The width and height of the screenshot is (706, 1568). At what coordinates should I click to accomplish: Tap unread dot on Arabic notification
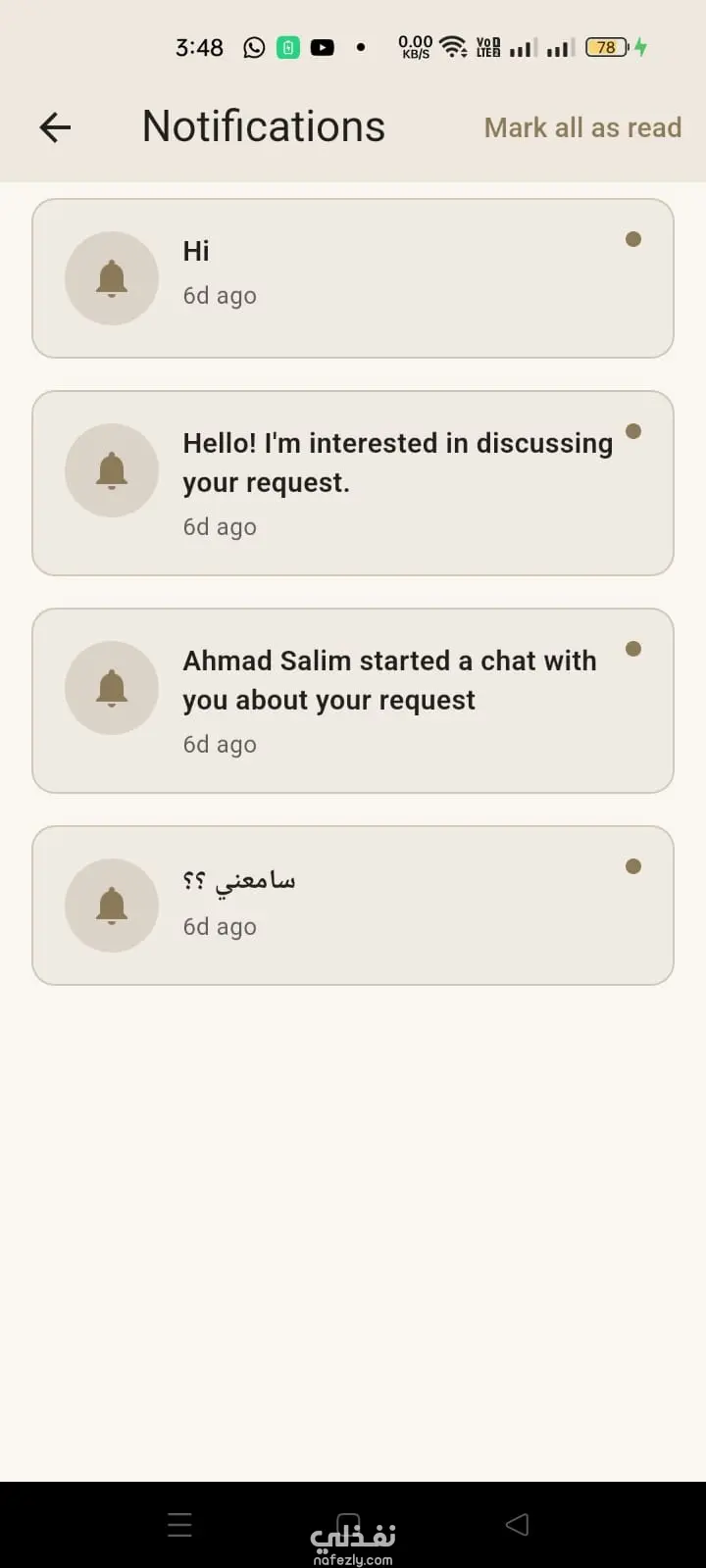[633, 866]
